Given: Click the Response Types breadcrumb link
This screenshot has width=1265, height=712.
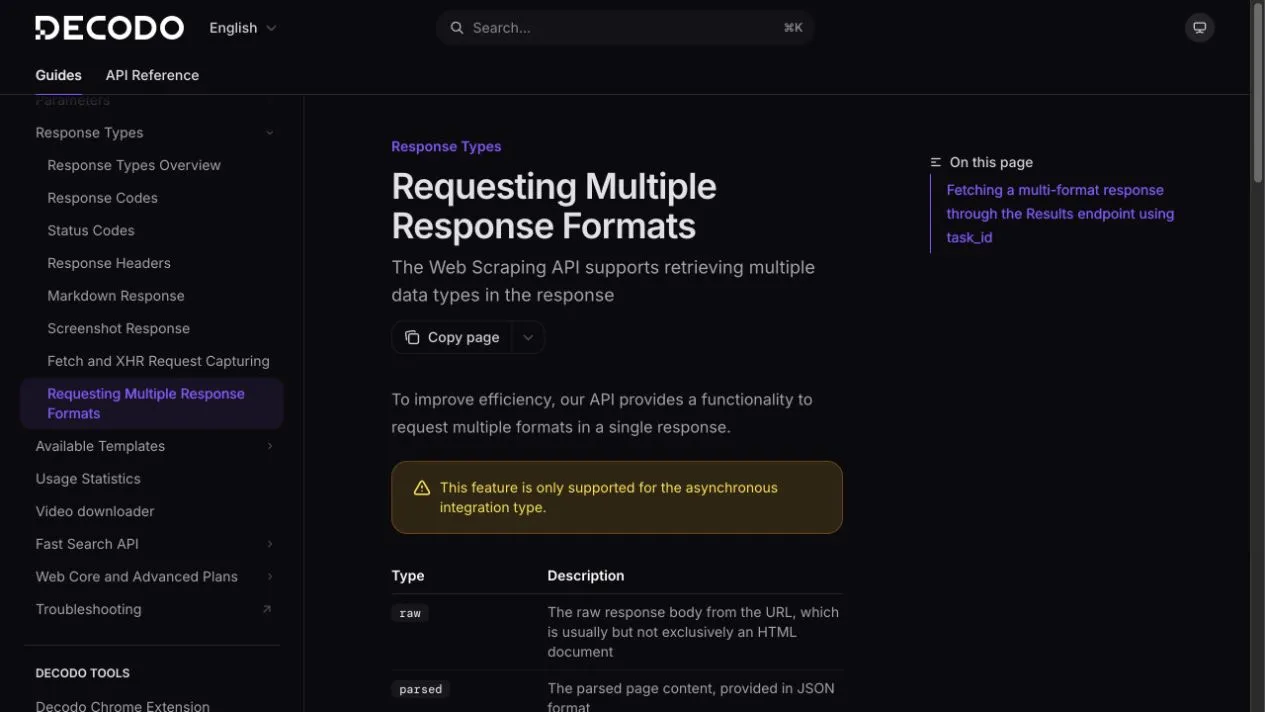Looking at the screenshot, I should (446, 146).
